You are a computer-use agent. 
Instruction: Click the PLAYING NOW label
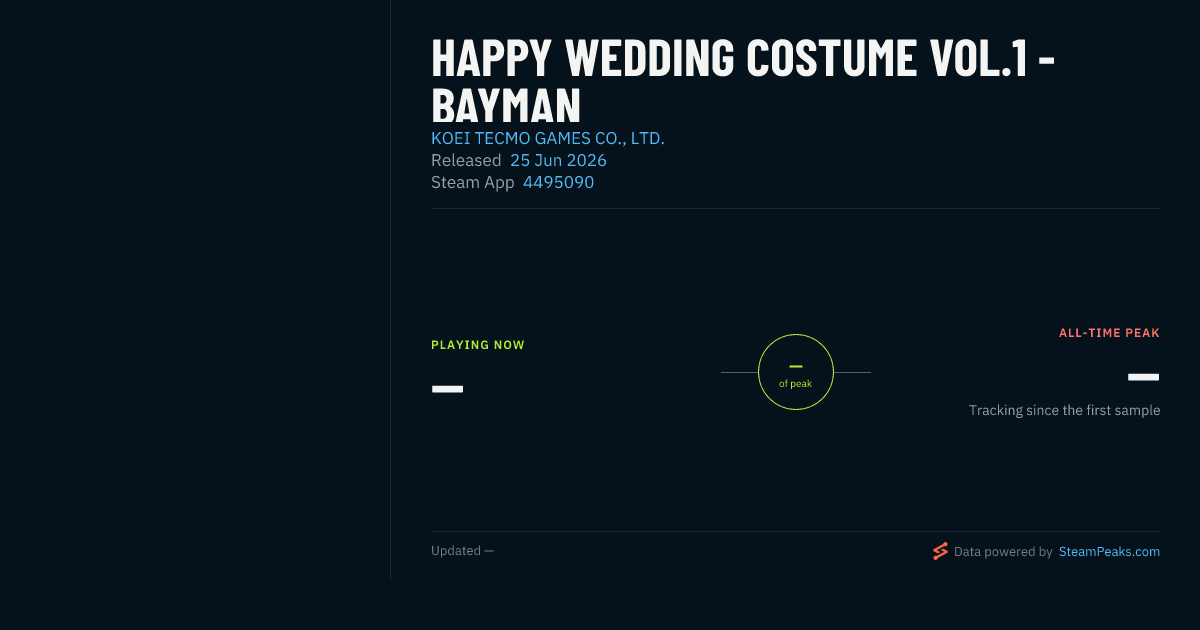[478, 345]
